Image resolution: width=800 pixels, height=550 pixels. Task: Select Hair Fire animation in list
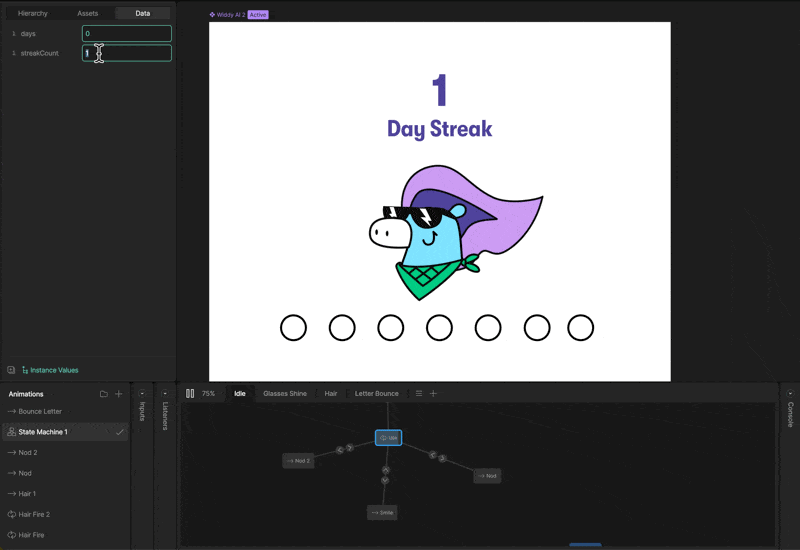31,535
